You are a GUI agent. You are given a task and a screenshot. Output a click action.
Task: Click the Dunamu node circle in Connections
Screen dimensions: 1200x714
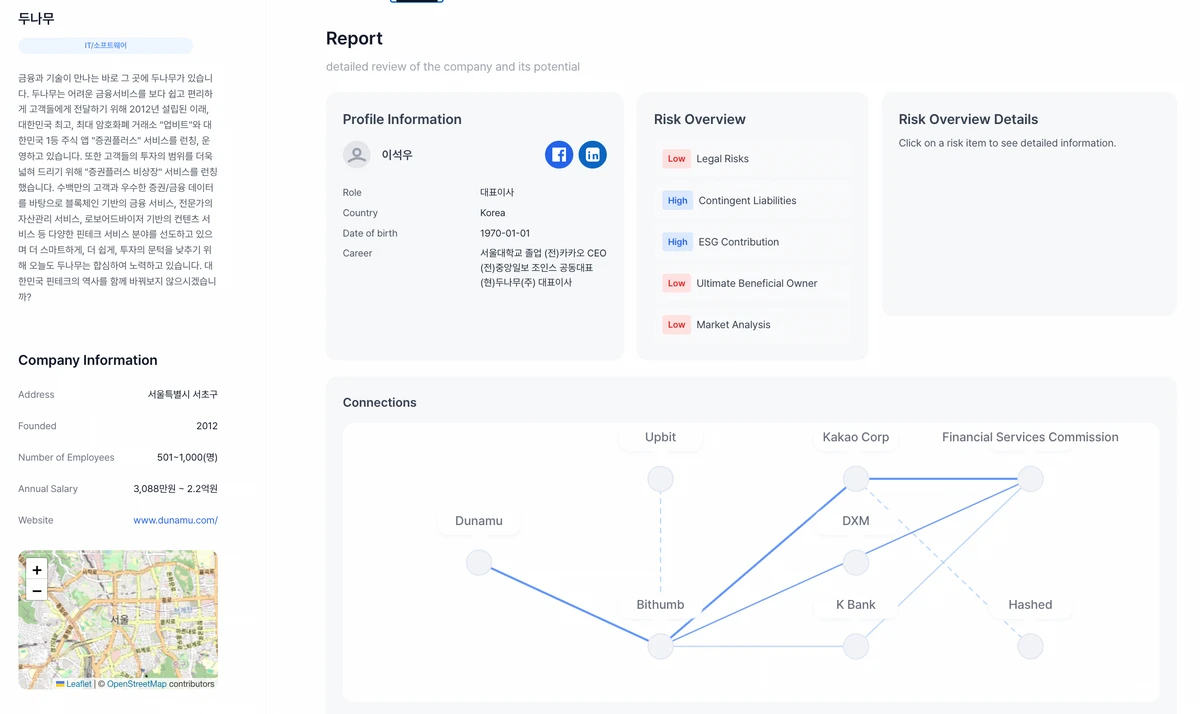tap(479, 563)
